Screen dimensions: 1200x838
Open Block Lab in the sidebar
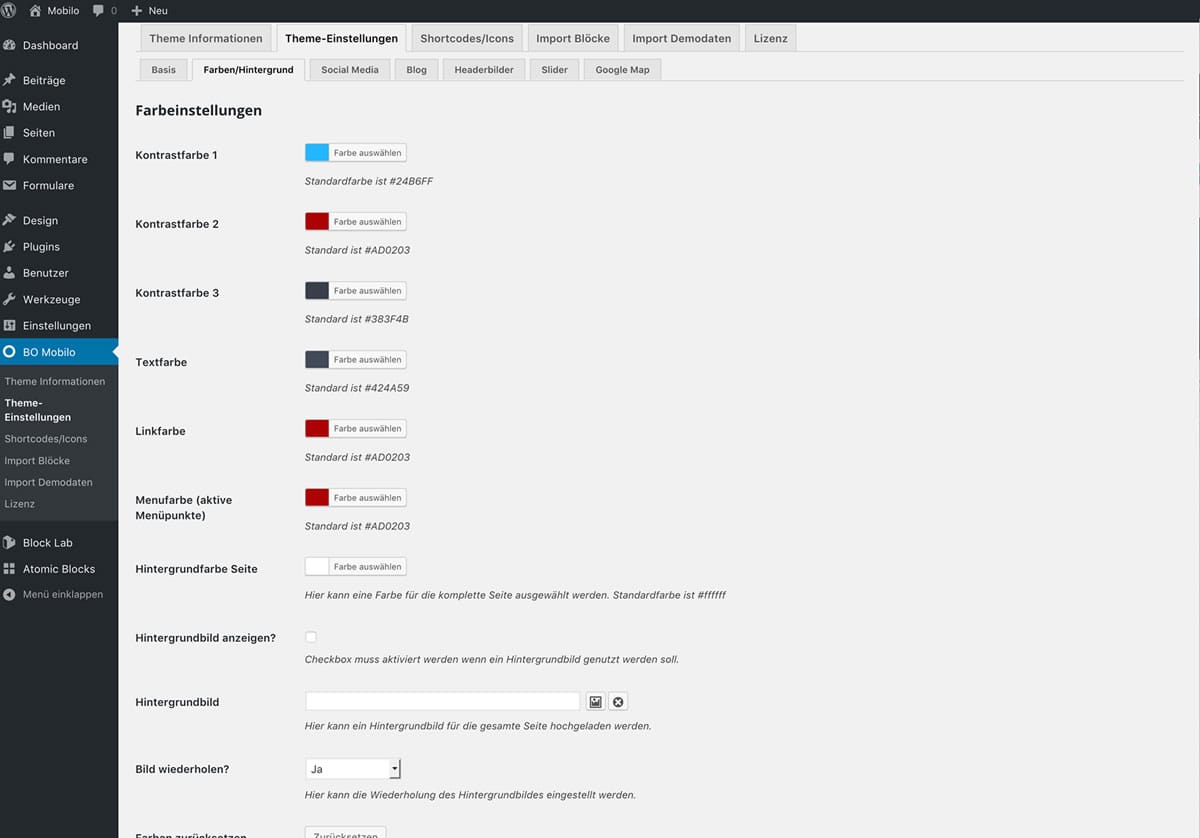(48, 543)
